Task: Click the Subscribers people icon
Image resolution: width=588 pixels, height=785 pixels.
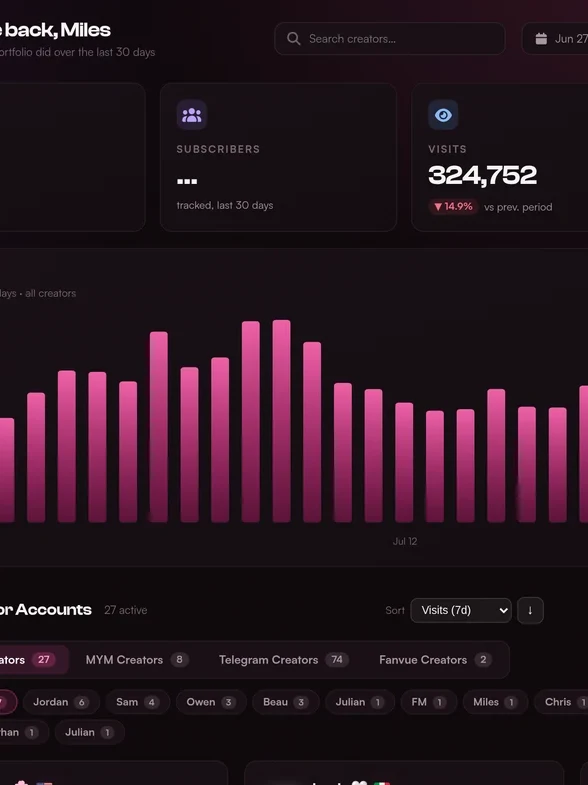Action: click(x=192, y=115)
